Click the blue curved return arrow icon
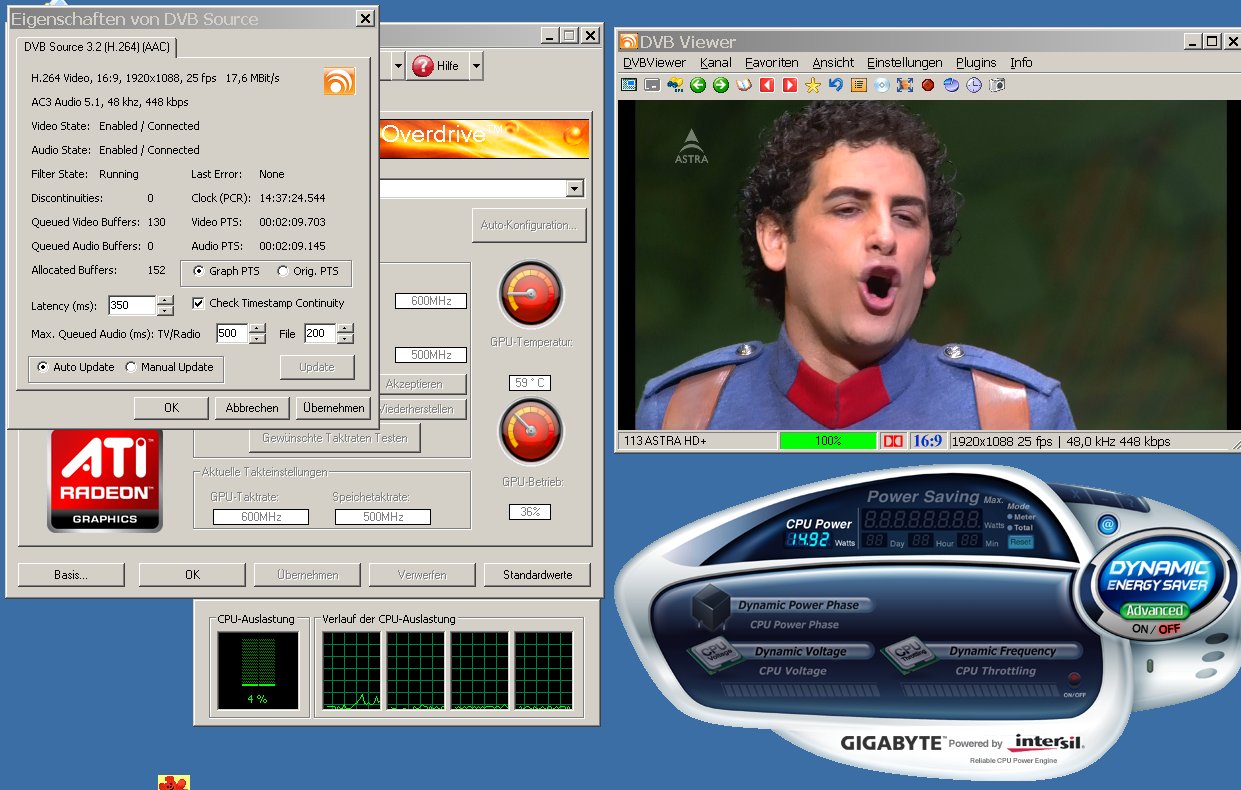1241x790 pixels. (x=836, y=85)
